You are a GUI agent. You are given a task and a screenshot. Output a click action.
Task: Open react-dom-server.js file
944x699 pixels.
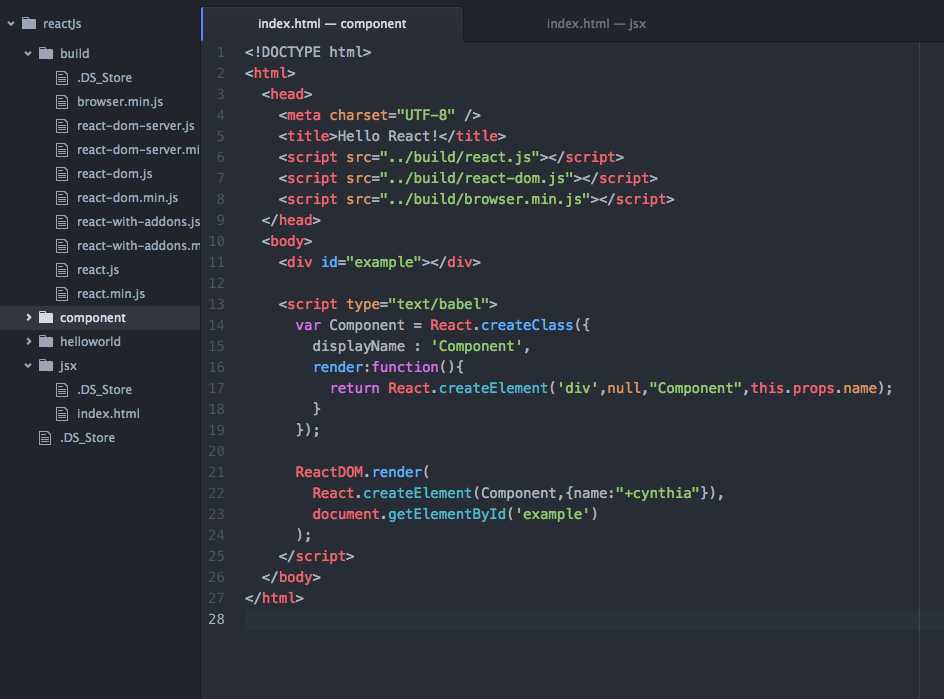[x=135, y=126]
